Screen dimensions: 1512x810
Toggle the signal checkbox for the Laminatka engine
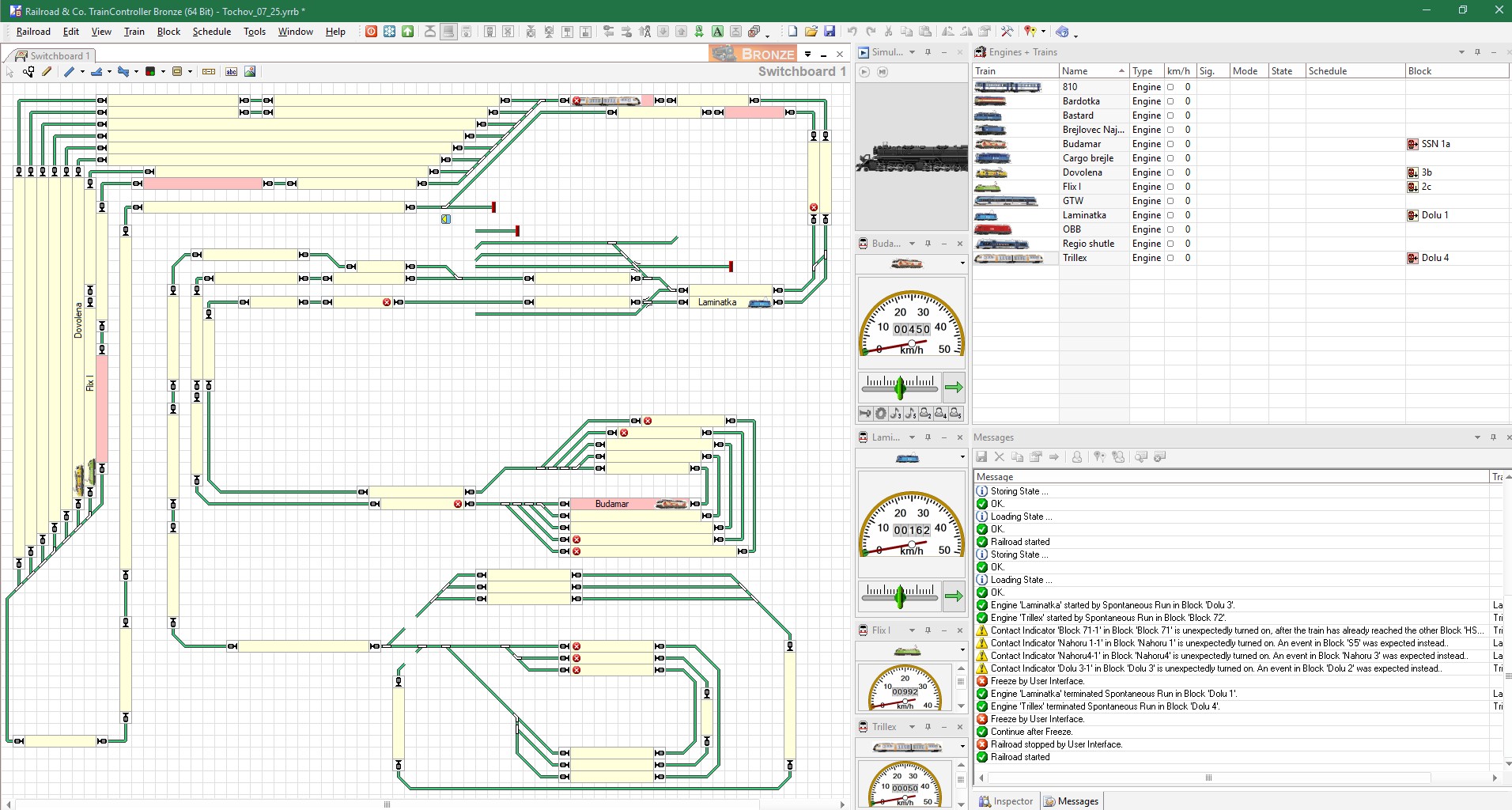(1170, 215)
